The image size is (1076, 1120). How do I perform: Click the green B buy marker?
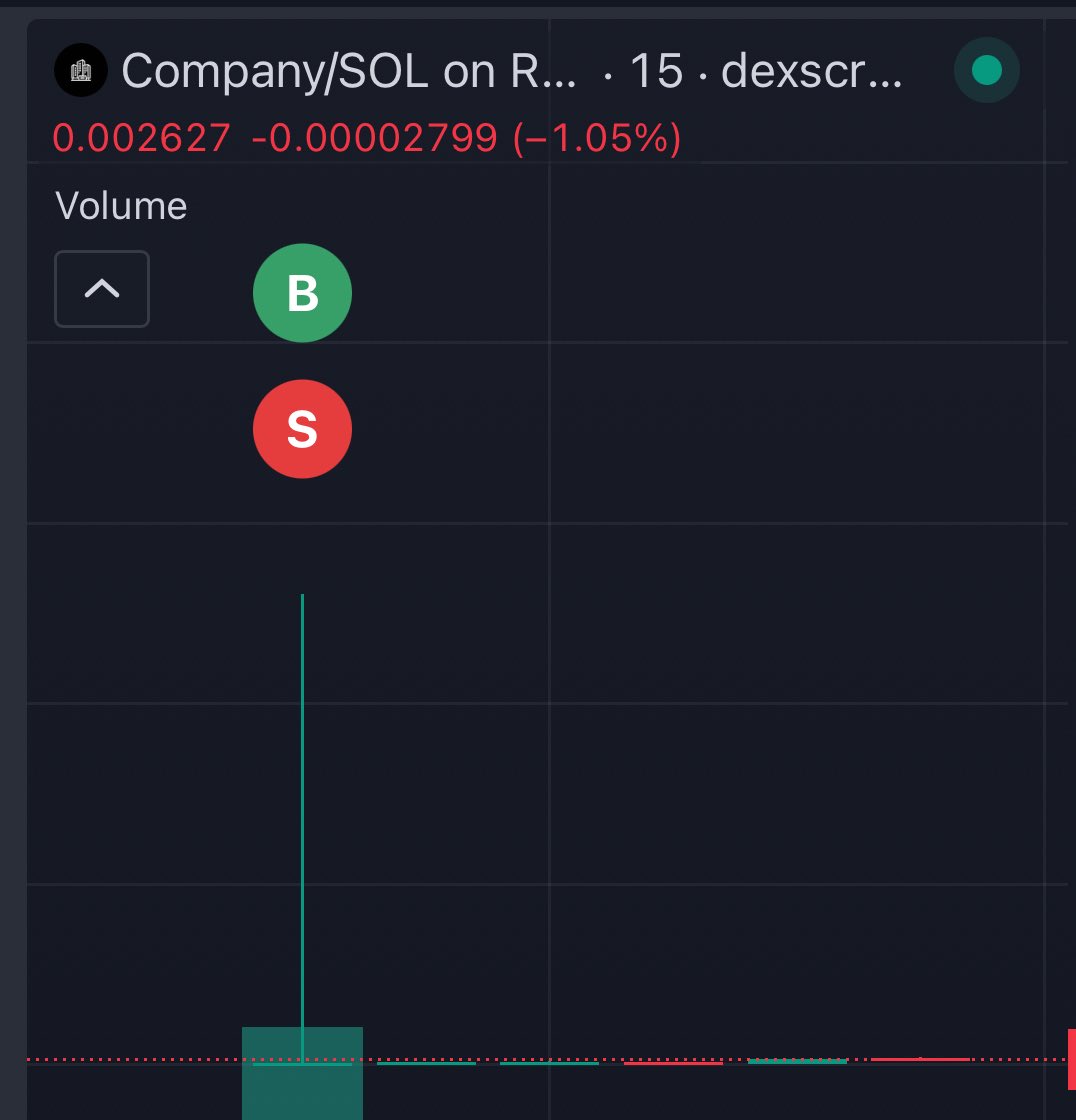302,293
